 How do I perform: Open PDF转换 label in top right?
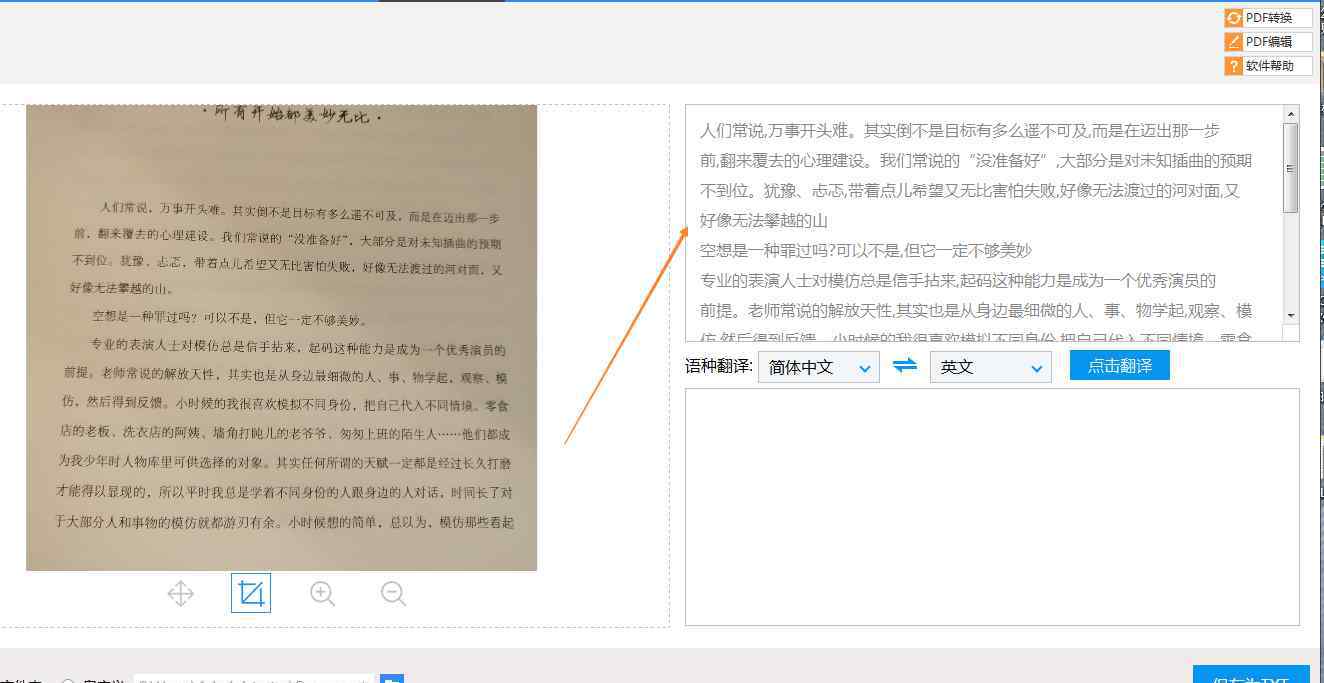click(1269, 18)
